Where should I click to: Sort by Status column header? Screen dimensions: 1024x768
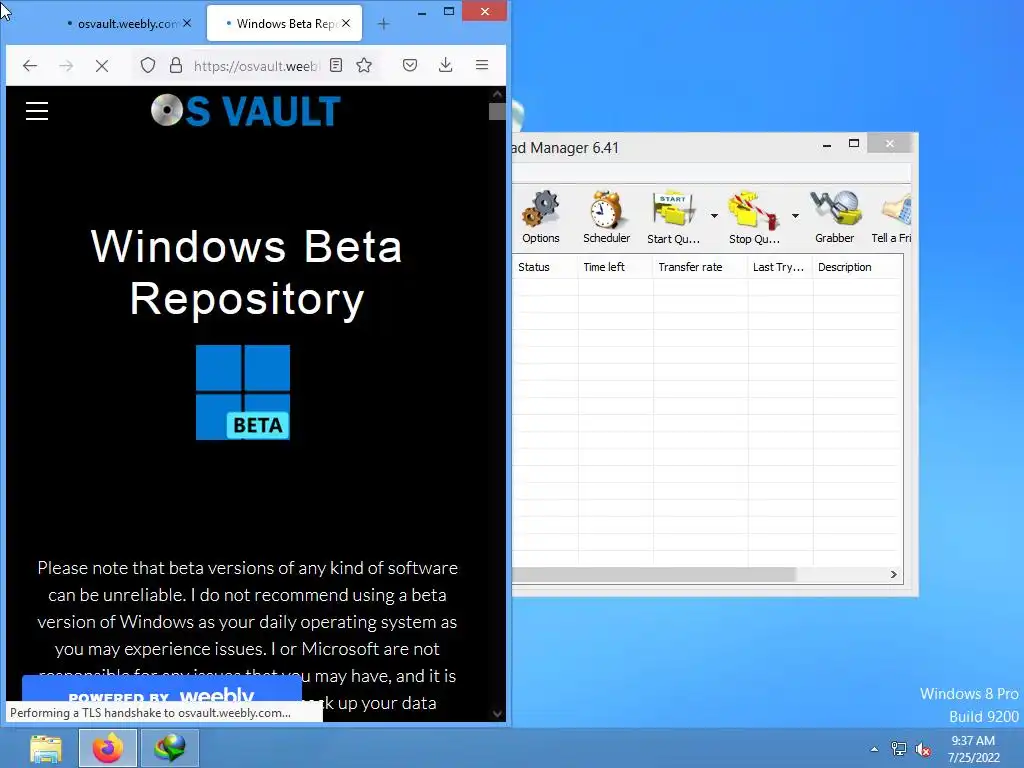click(545, 267)
